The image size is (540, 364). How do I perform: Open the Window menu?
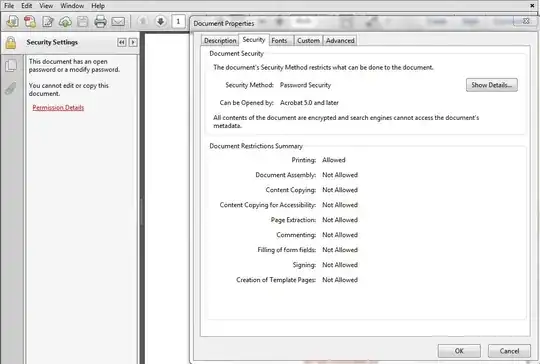[x=72, y=6]
